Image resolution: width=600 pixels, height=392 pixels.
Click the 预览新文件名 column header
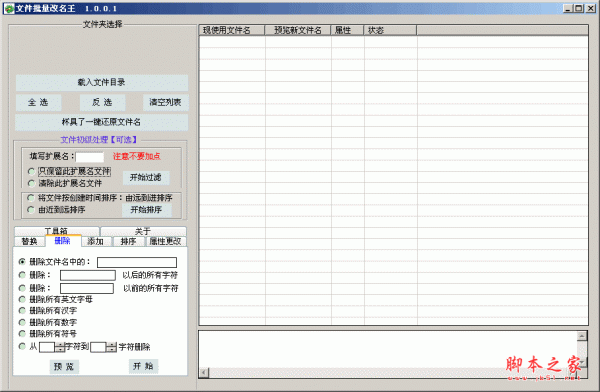(x=298, y=30)
